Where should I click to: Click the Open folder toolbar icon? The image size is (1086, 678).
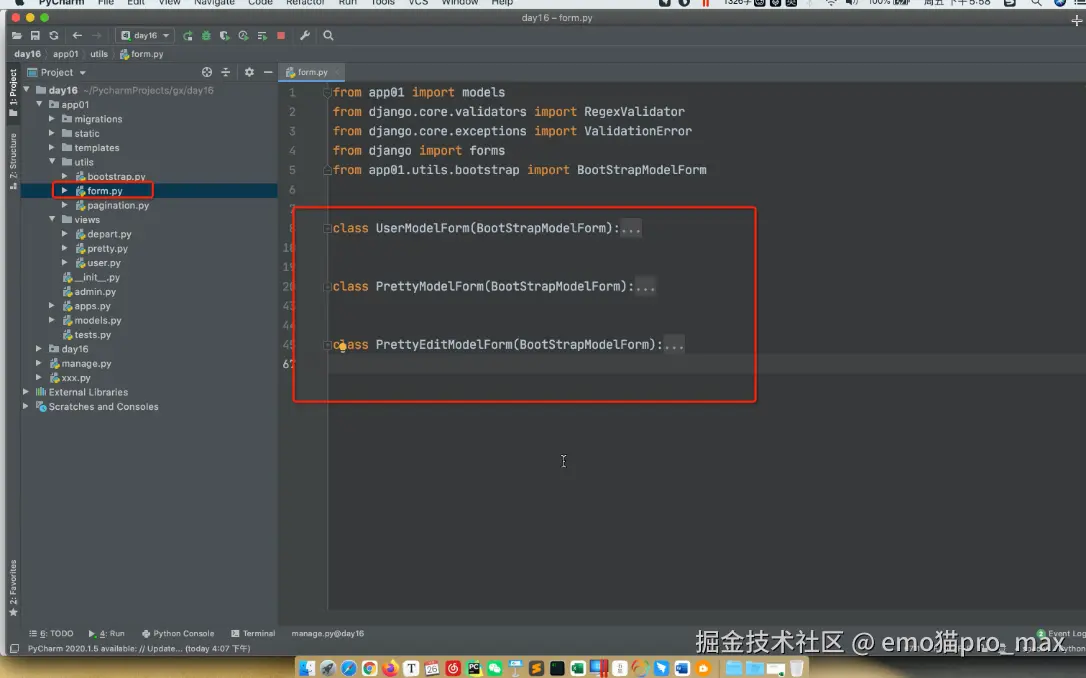[x=17, y=35]
